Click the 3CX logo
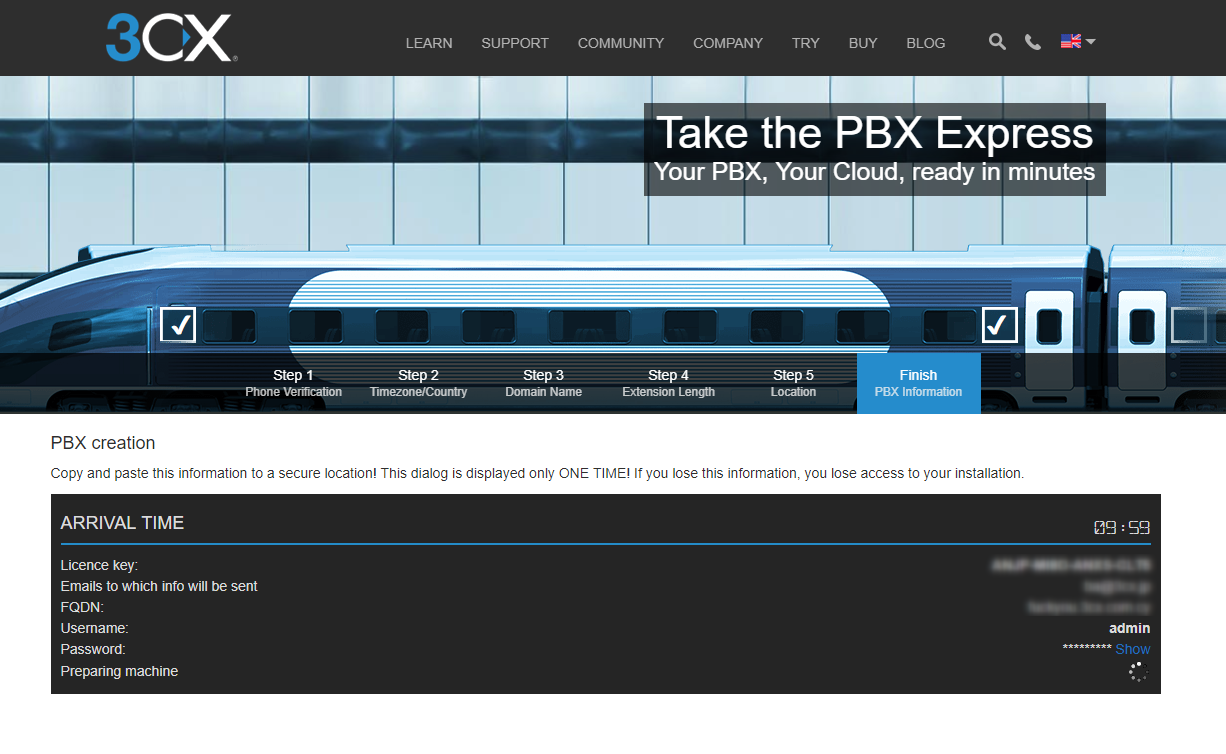The height and width of the screenshot is (754, 1226). pos(171,38)
